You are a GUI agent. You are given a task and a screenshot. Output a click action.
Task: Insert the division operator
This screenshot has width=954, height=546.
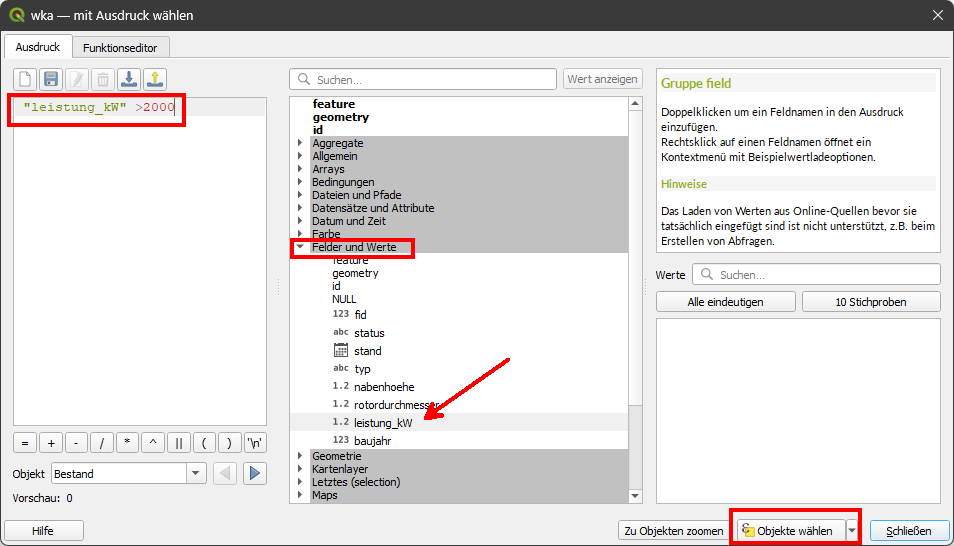coord(102,443)
